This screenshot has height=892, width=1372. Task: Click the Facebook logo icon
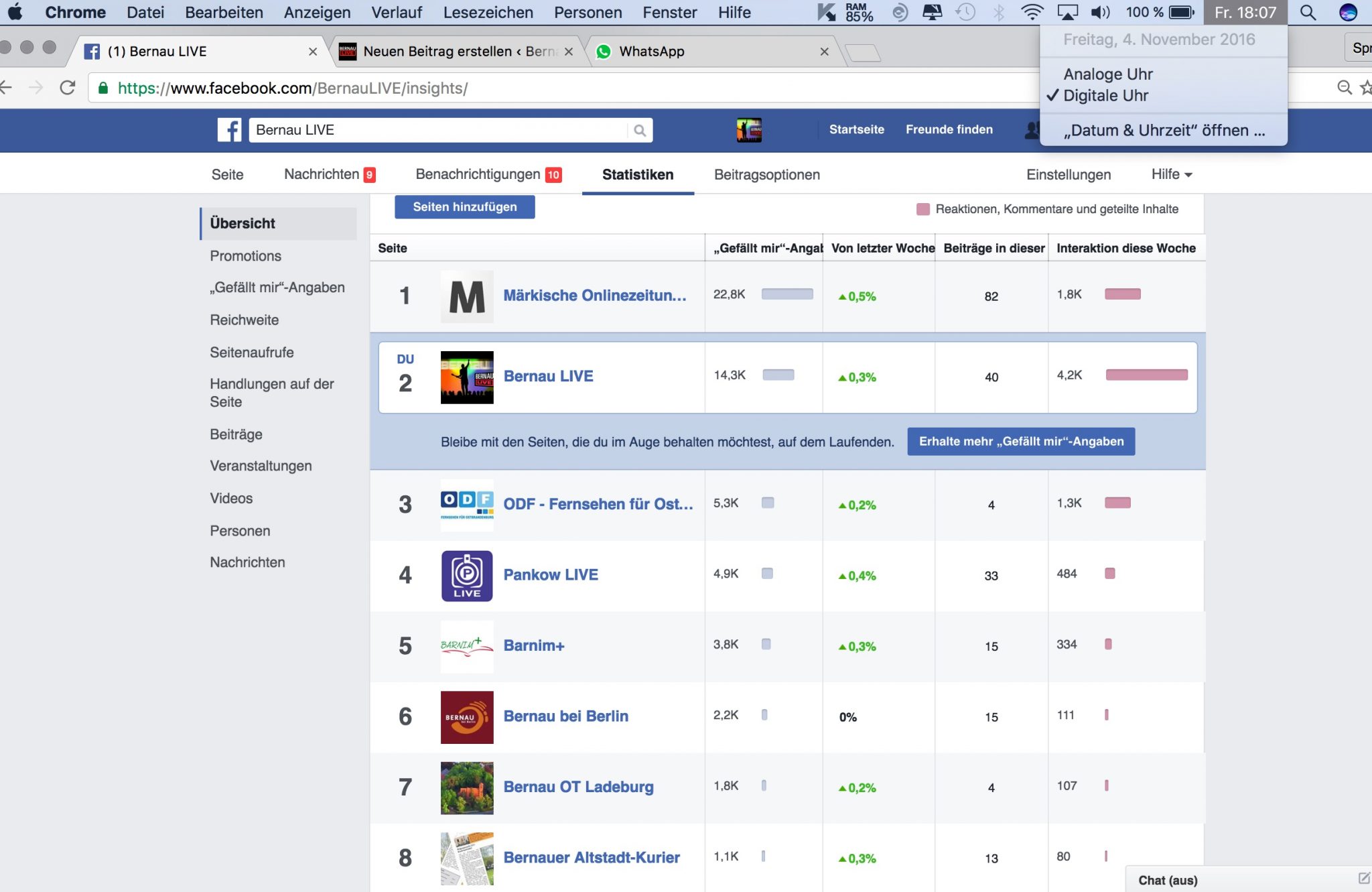[x=229, y=130]
